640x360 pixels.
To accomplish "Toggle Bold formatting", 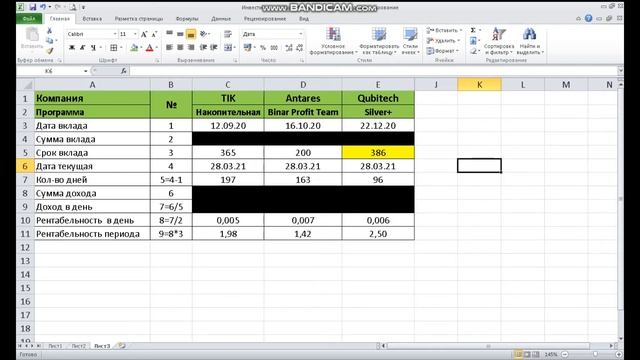I will (x=72, y=48).
